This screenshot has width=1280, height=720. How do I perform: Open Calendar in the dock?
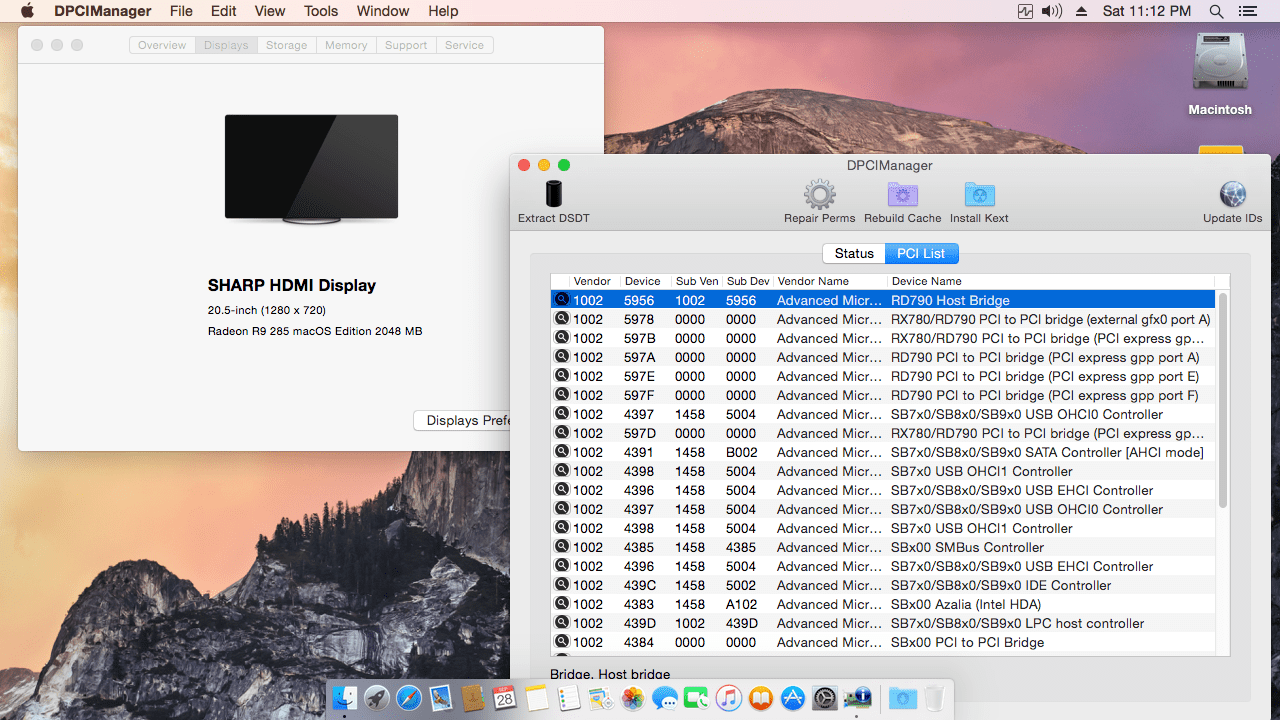click(505, 698)
